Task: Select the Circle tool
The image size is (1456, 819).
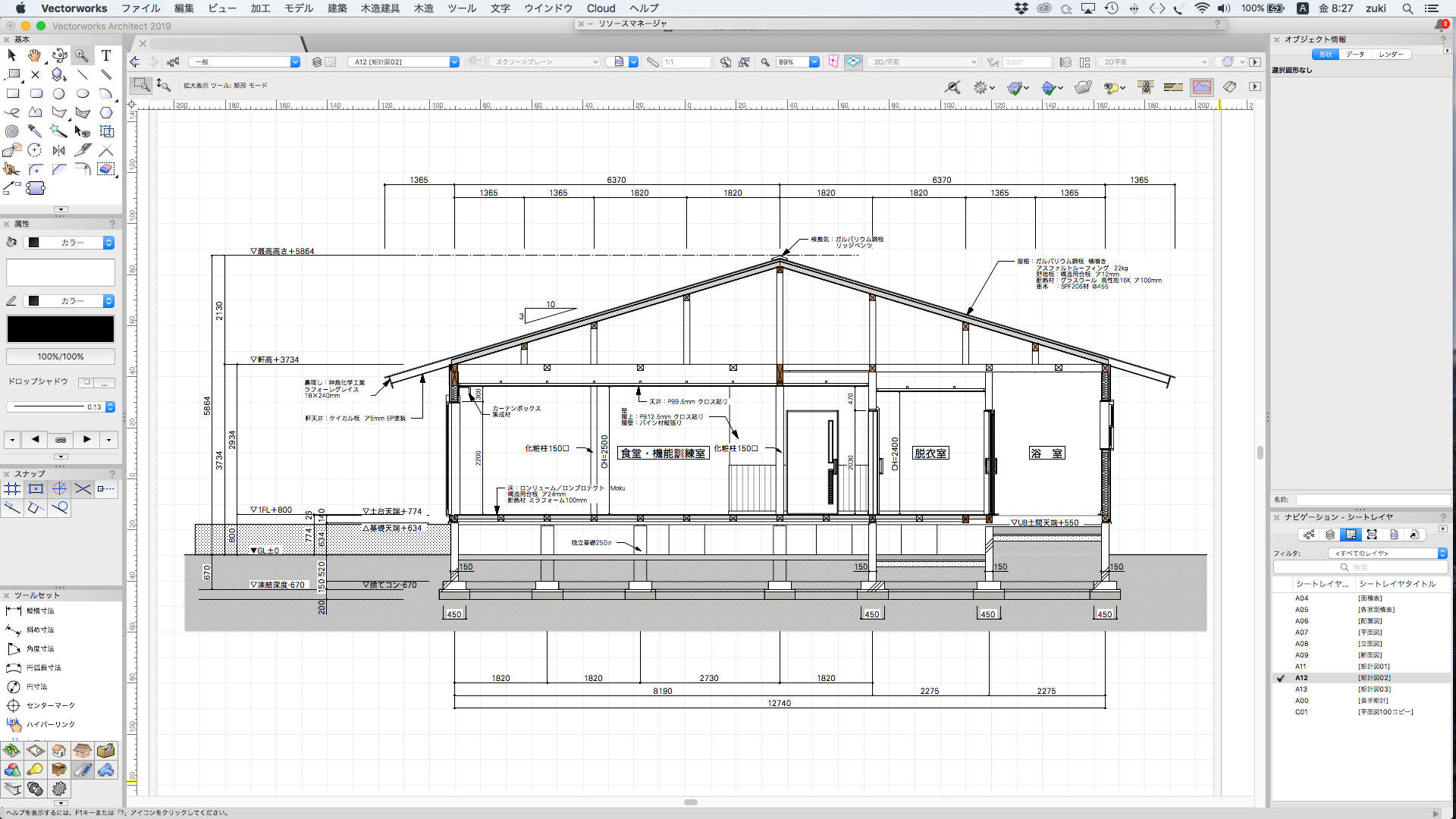Action: coord(59,93)
